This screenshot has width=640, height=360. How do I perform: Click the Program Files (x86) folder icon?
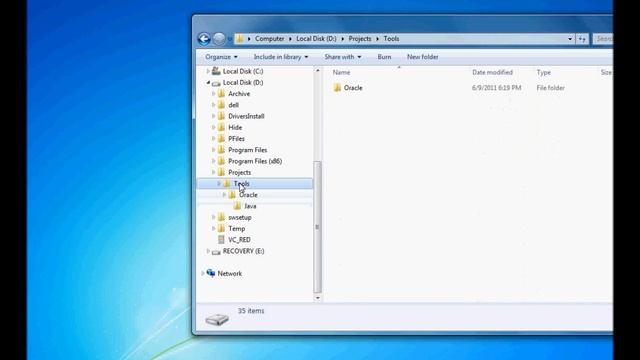coord(221,161)
